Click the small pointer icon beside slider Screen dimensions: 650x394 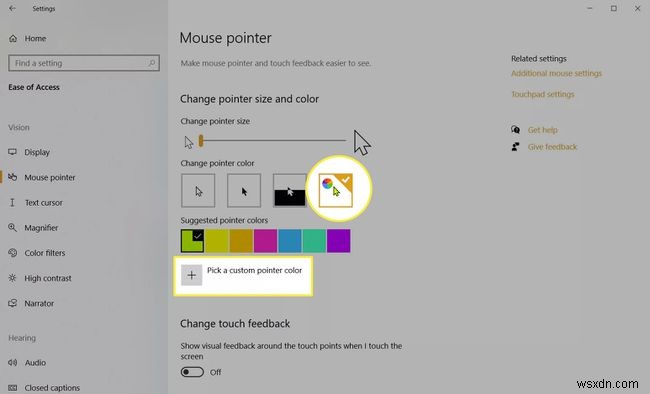(x=189, y=143)
